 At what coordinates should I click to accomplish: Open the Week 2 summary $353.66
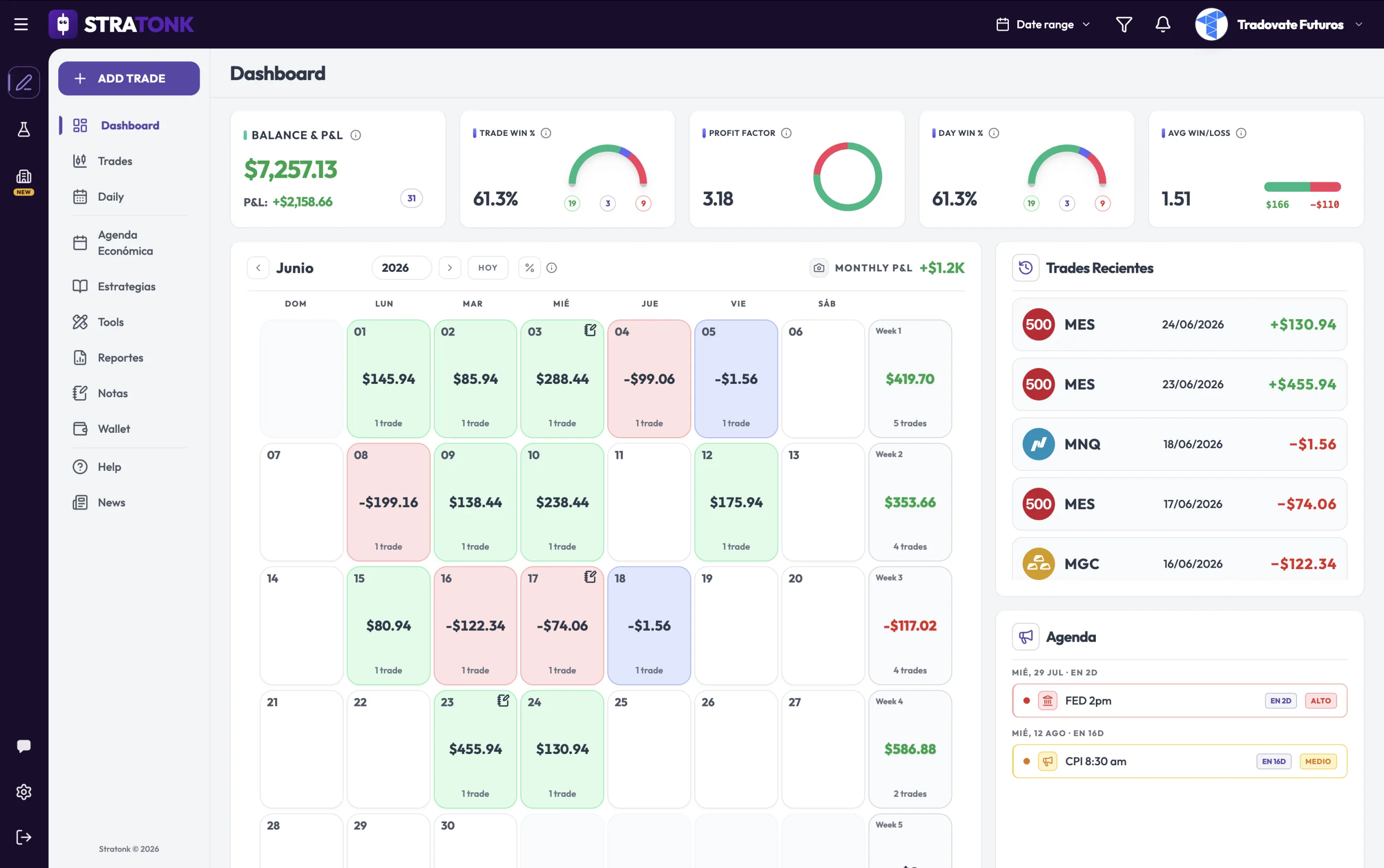click(909, 502)
